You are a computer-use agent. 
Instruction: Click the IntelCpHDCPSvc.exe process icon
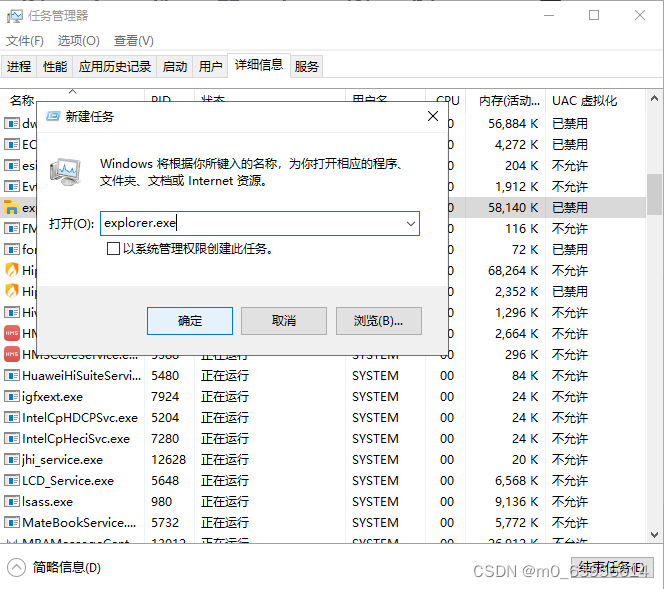coord(12,418)
